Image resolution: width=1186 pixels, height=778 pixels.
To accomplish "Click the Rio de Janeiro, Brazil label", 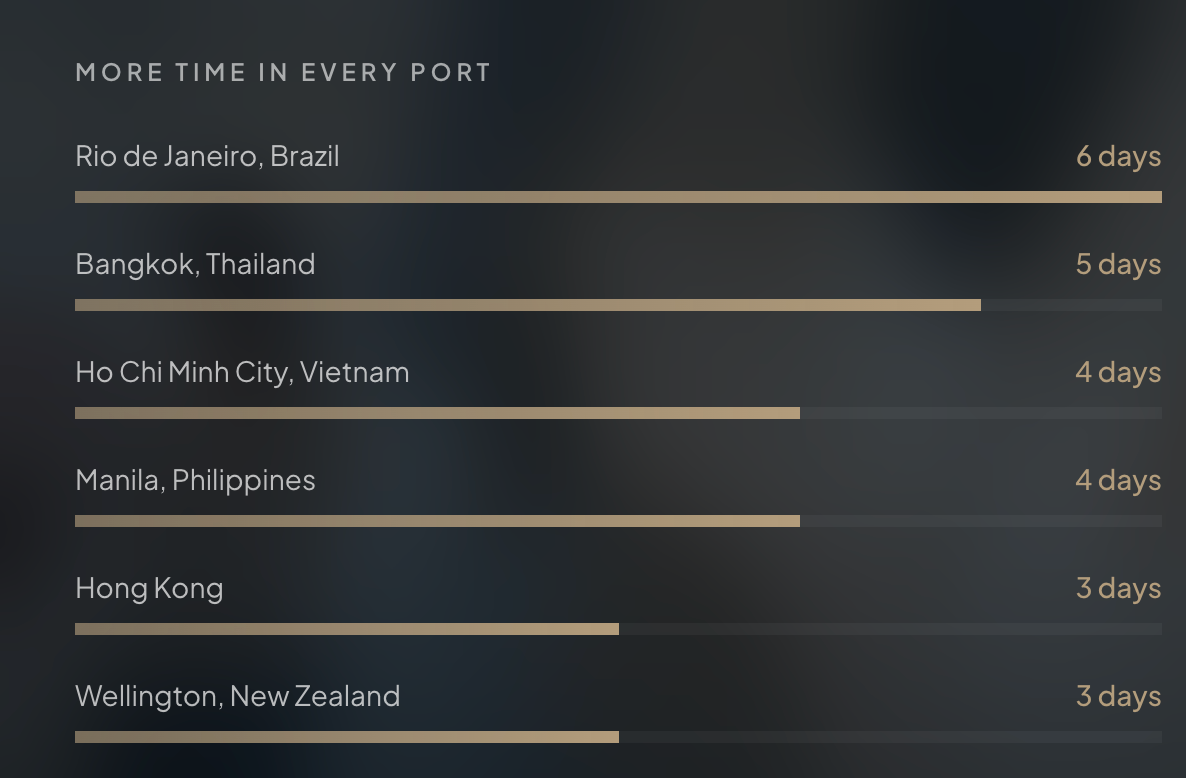I will tap(207, 157).
